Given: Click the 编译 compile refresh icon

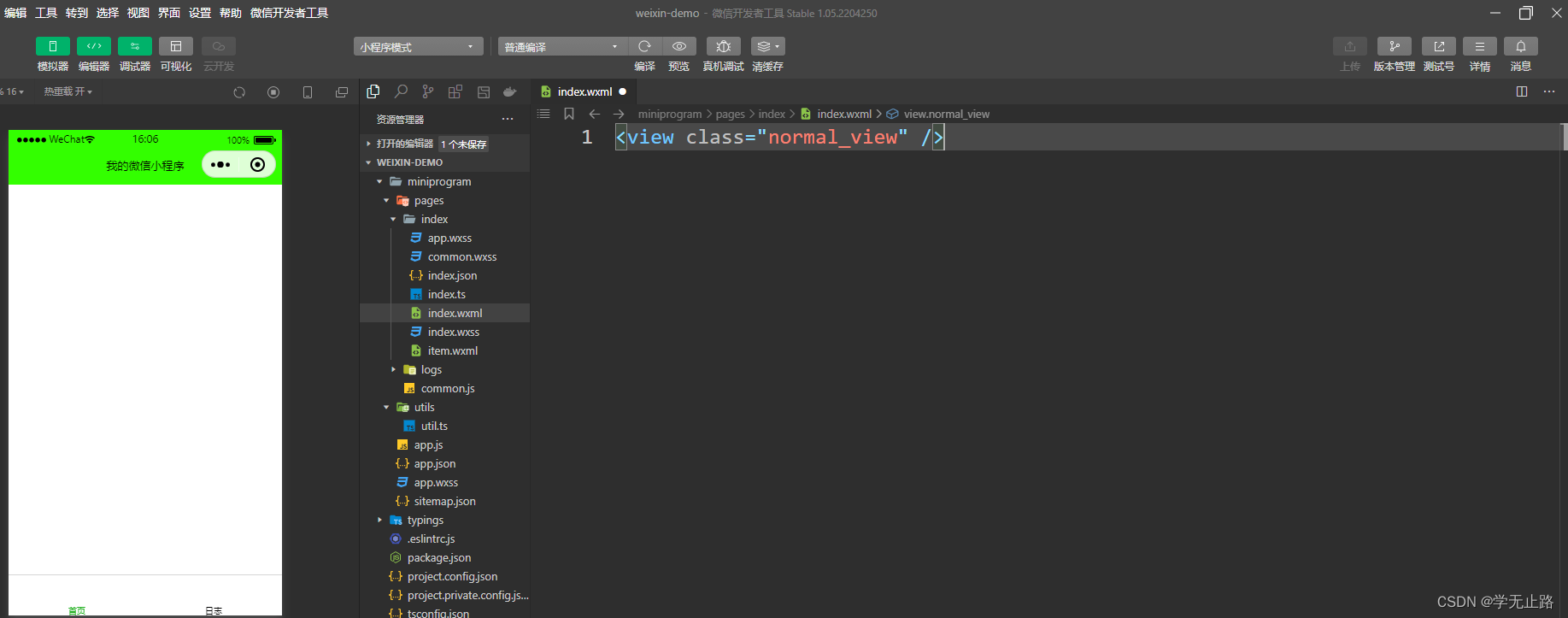Looking at the screenshot, I should pyautogui.click(x=645, y=46).
